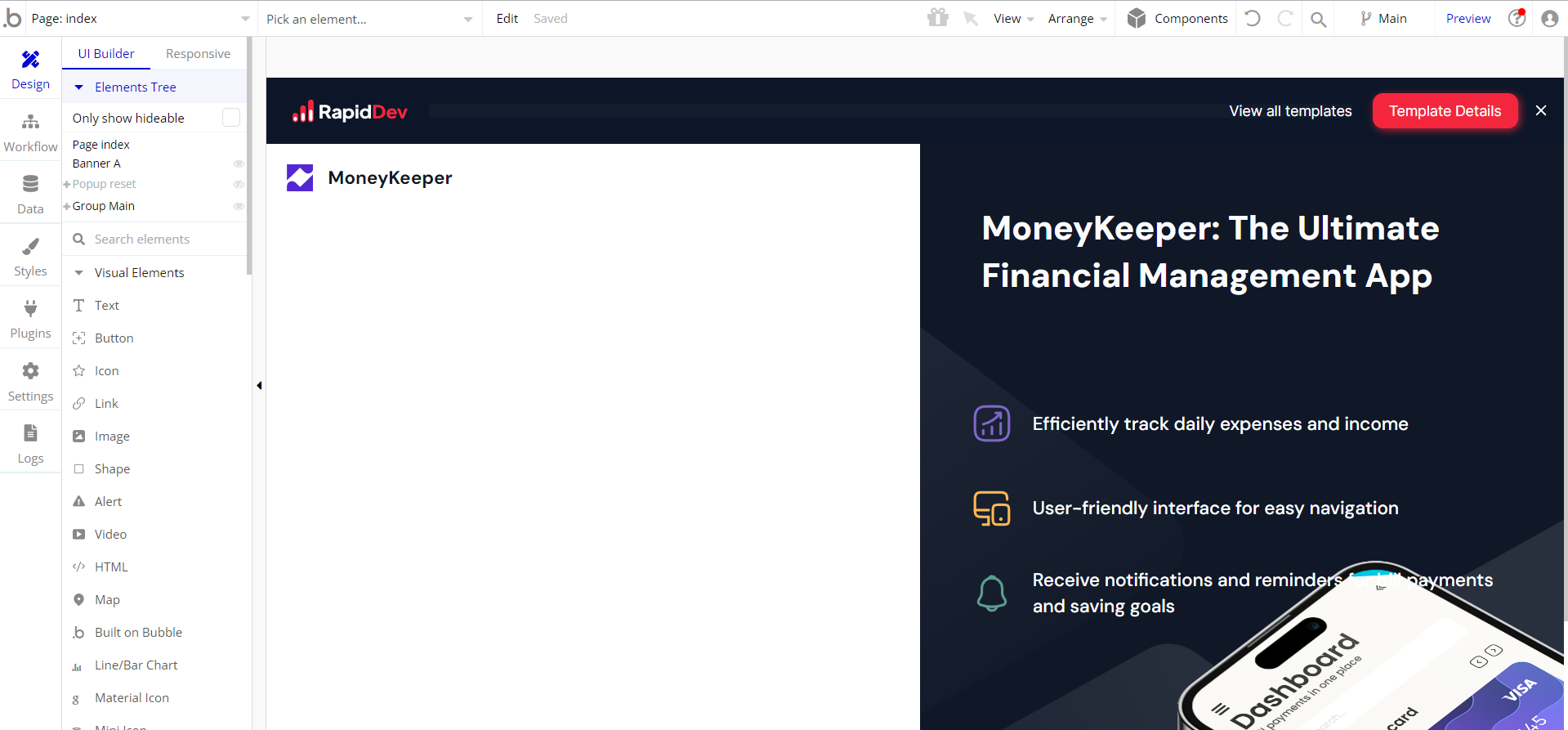Open the Arrange dropdown menu
Screen dimensions: 1568x730
point(1078,18)
